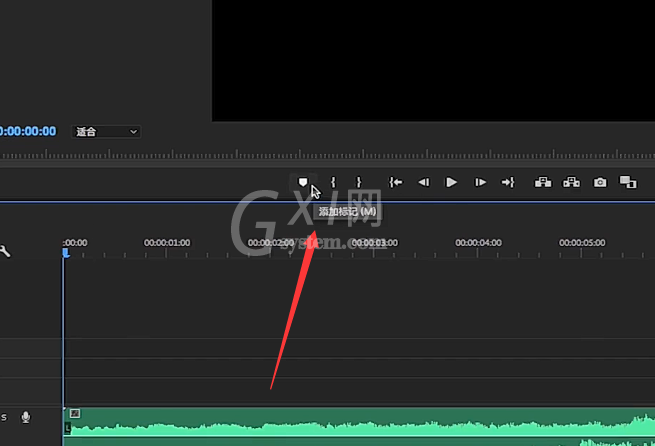Screen dimensions: 655x446
Task: Toggle the S solo button on audio track
Action: [4, 417]
